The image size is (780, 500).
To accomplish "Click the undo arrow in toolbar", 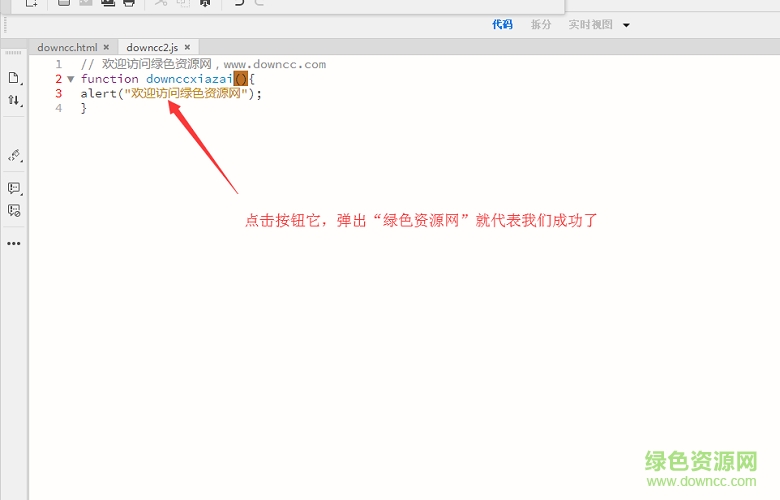I will (x=238, y=3).
